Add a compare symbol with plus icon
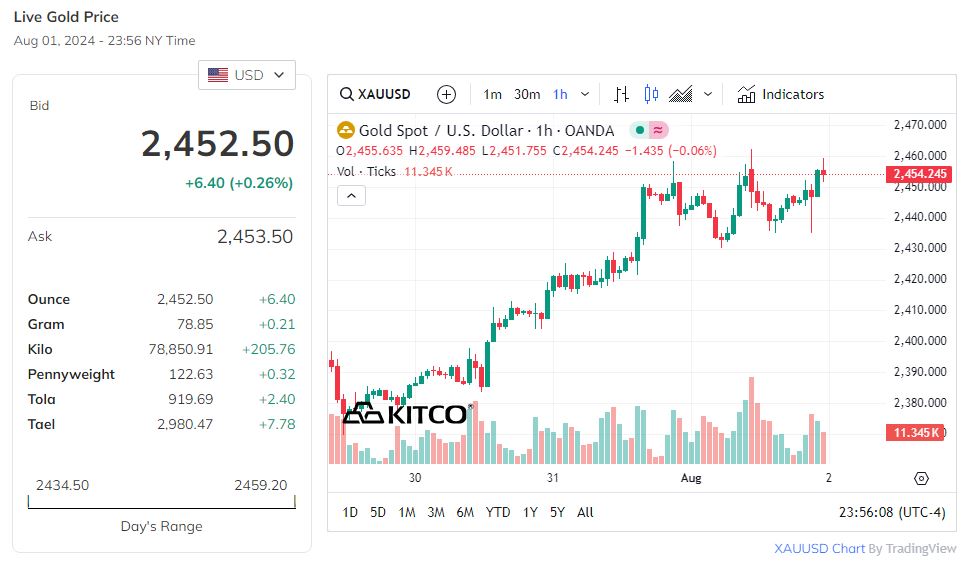Viewport: 968px width, 566px height. [x=447, y=95]
